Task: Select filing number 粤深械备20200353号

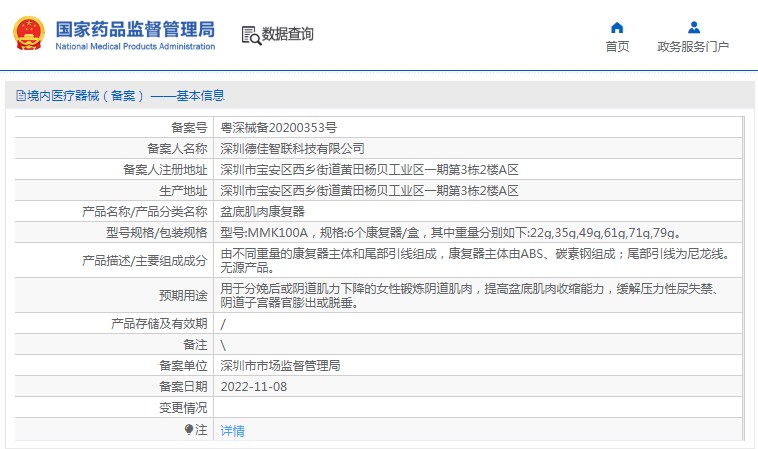Action: (278, 128)
